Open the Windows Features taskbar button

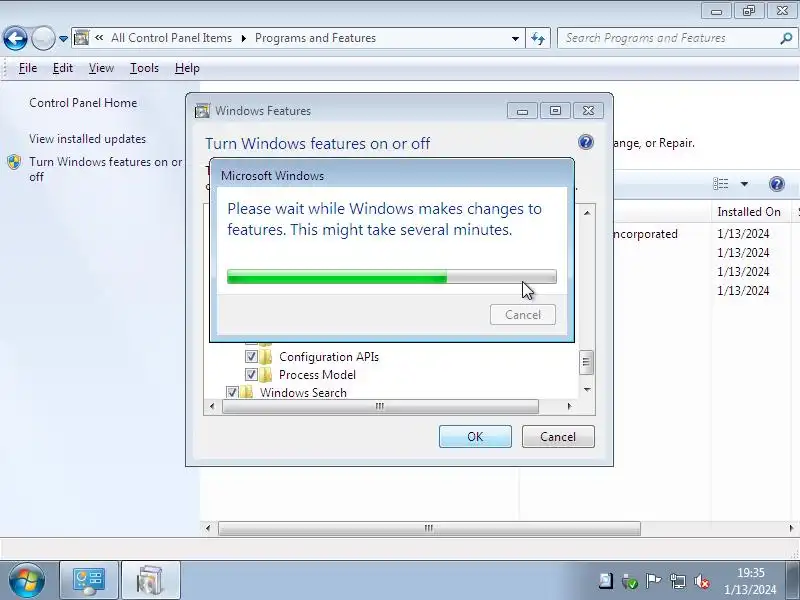coord(151,581)
